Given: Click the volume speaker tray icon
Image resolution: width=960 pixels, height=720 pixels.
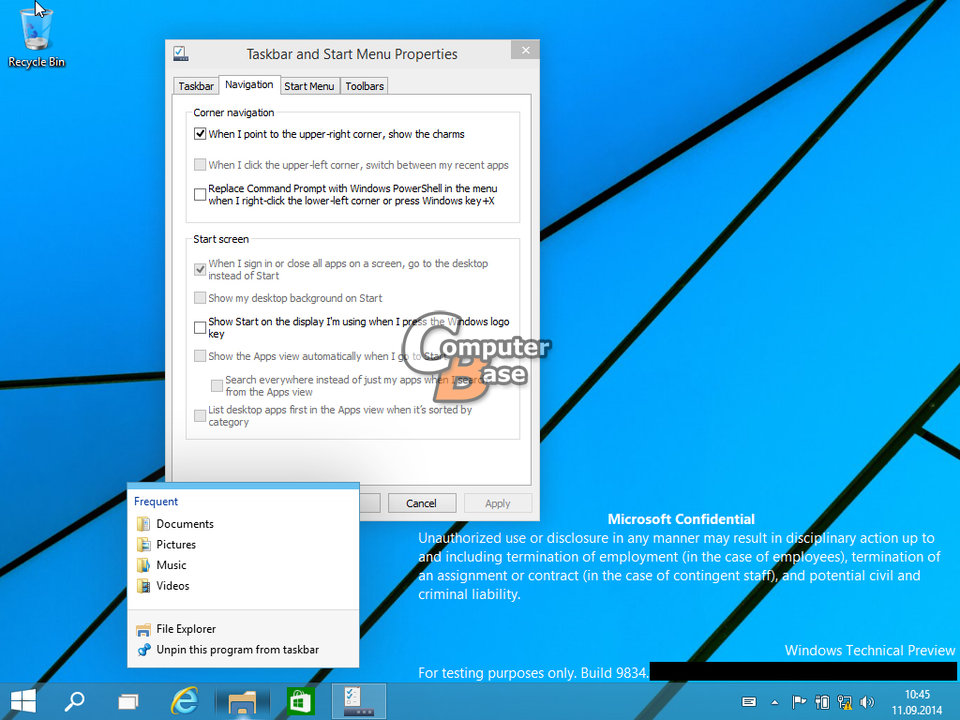Looking at the screenshot, I should 866,702.
